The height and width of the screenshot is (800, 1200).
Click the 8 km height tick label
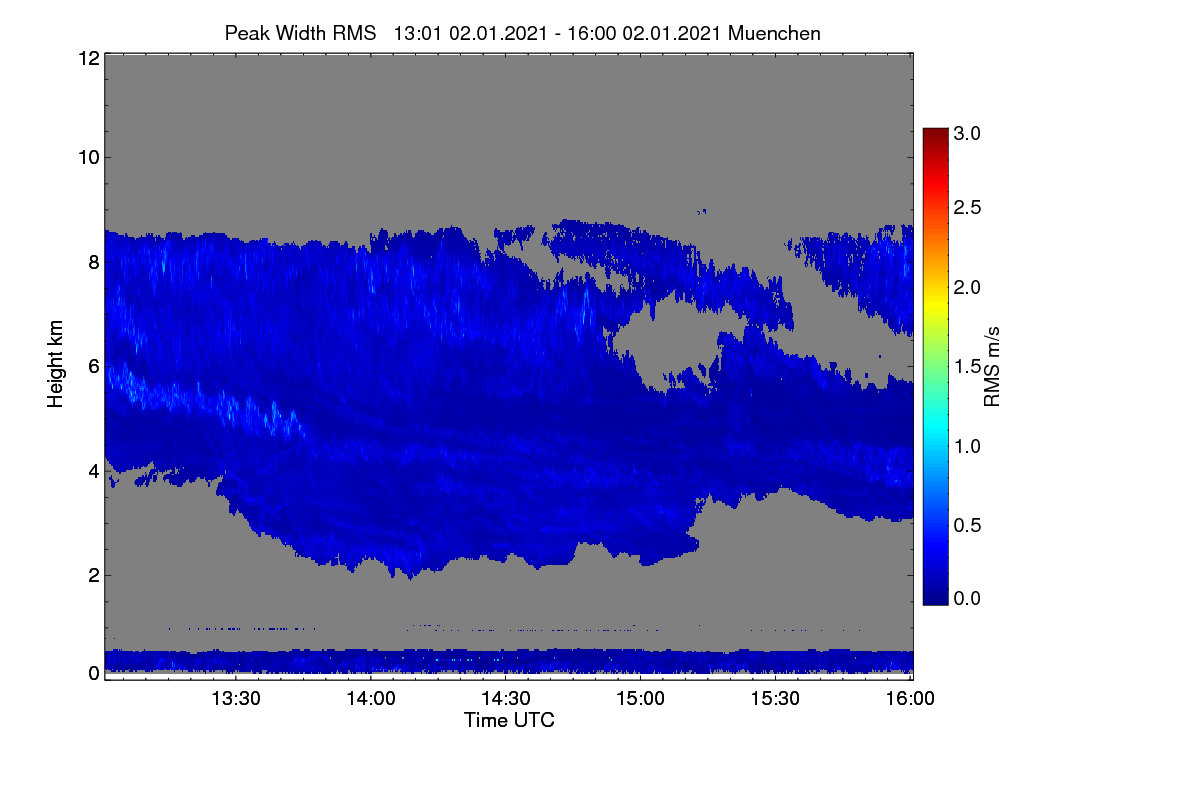coord(93,263)
